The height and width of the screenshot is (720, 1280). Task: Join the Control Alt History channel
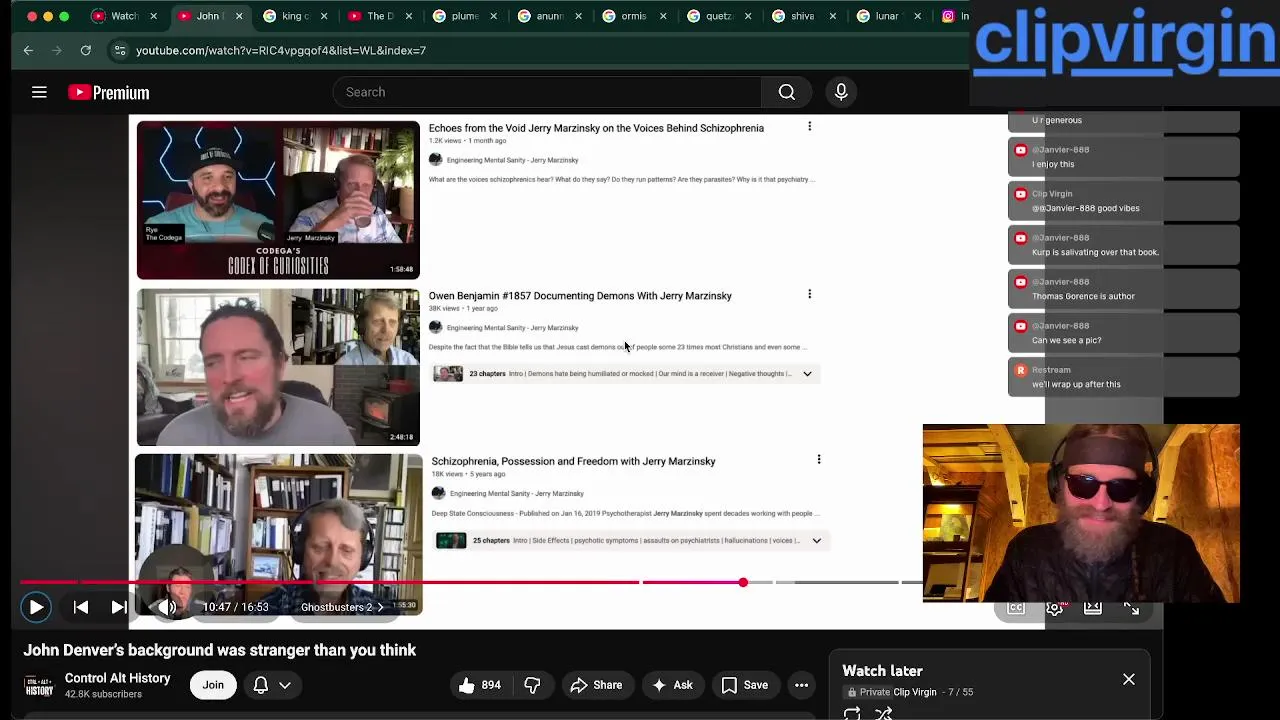pyautogui.click(x=213, y=685)
